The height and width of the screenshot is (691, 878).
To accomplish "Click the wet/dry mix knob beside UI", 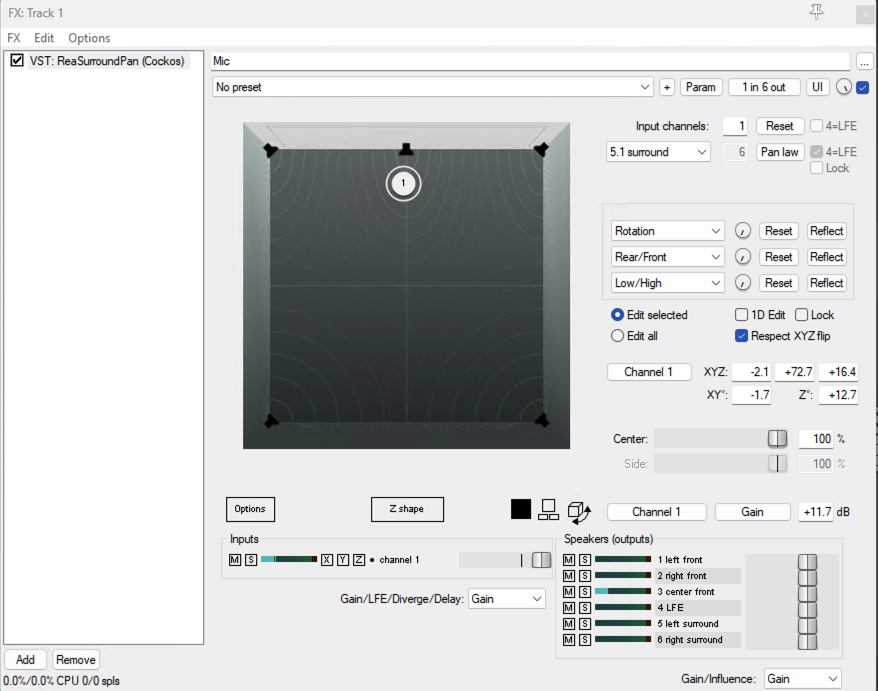I will point(844,88).
